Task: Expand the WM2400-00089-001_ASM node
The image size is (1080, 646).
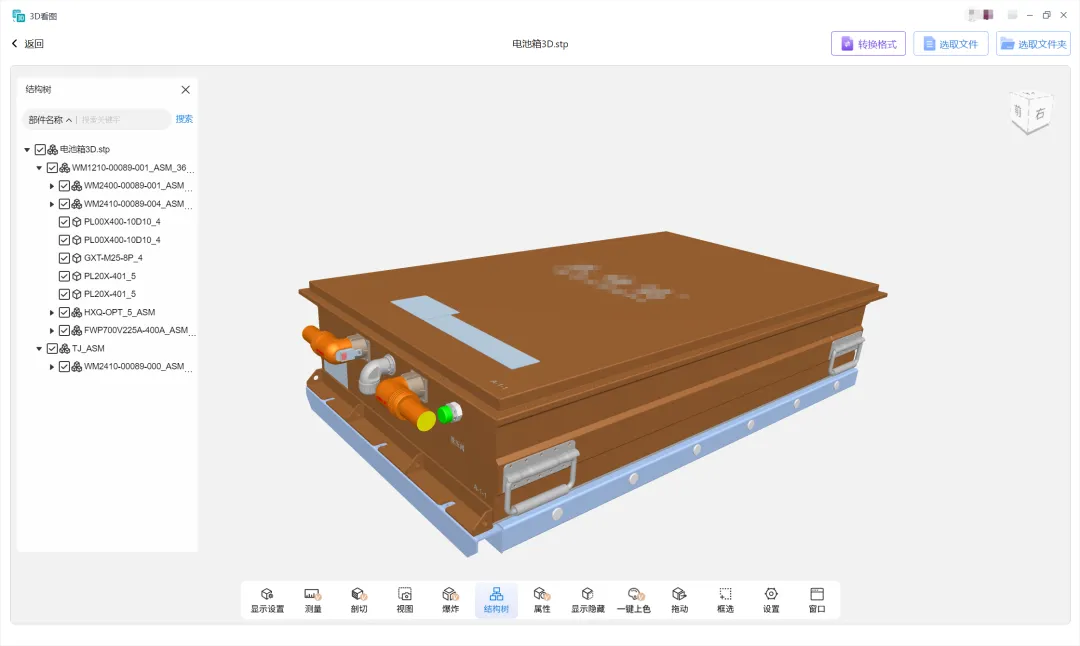Action: 52,186
